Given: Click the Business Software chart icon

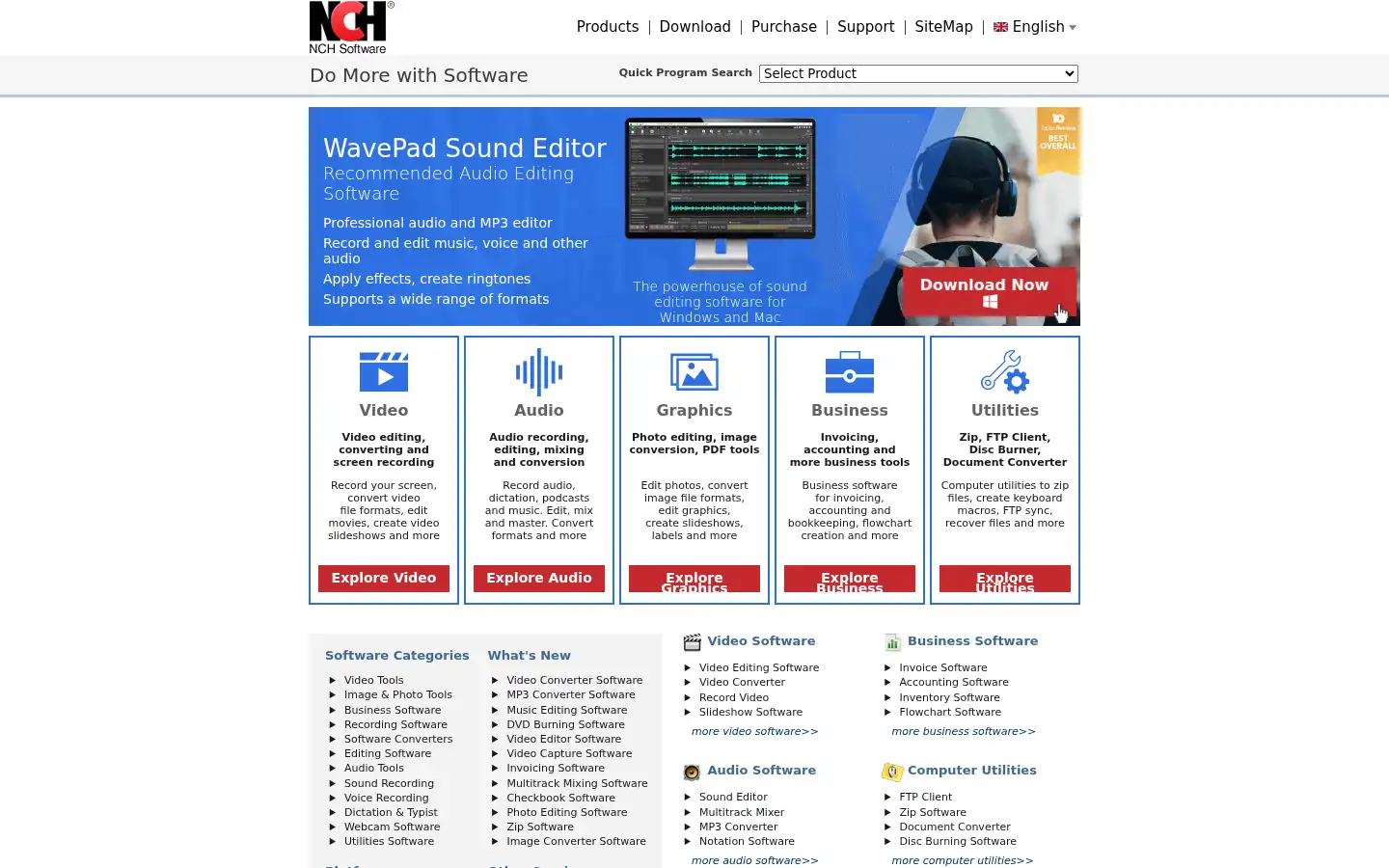Looking at the screenshot, I should click(x=892, y=642).
